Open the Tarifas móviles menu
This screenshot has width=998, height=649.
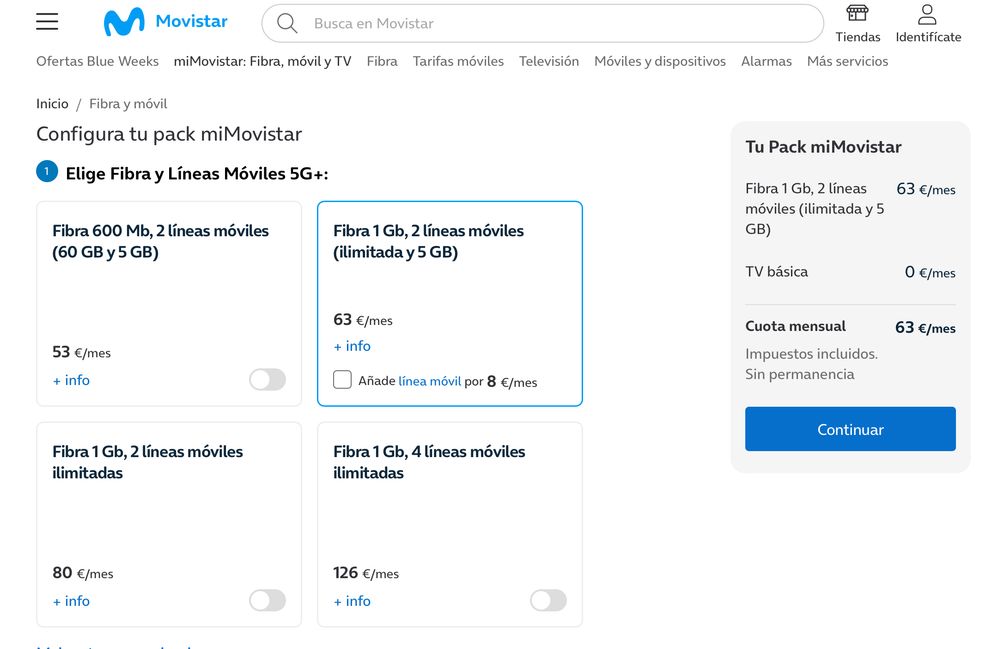tap(458, 61)
